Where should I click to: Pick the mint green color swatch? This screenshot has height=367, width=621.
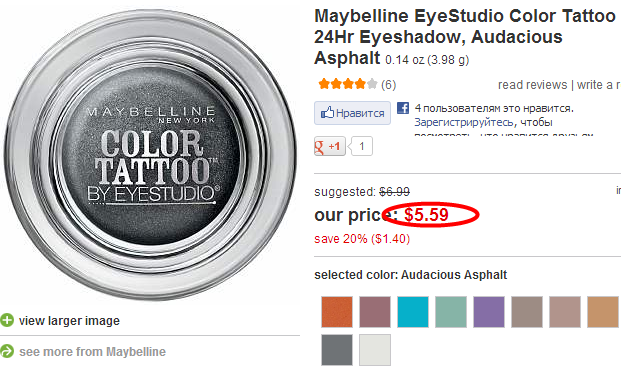coord(451,312)
